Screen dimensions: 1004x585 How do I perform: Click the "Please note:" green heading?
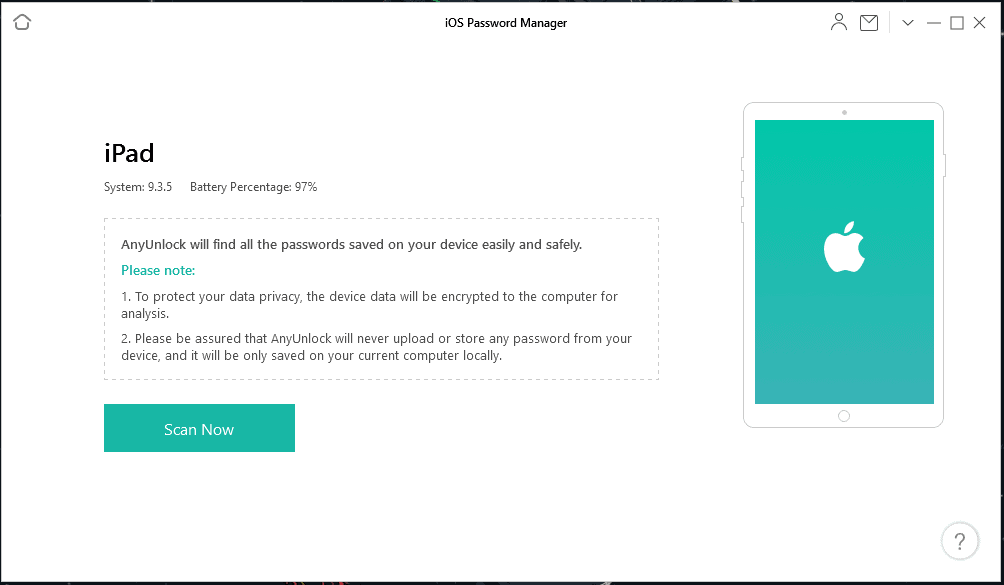click(x=158, y=270)
